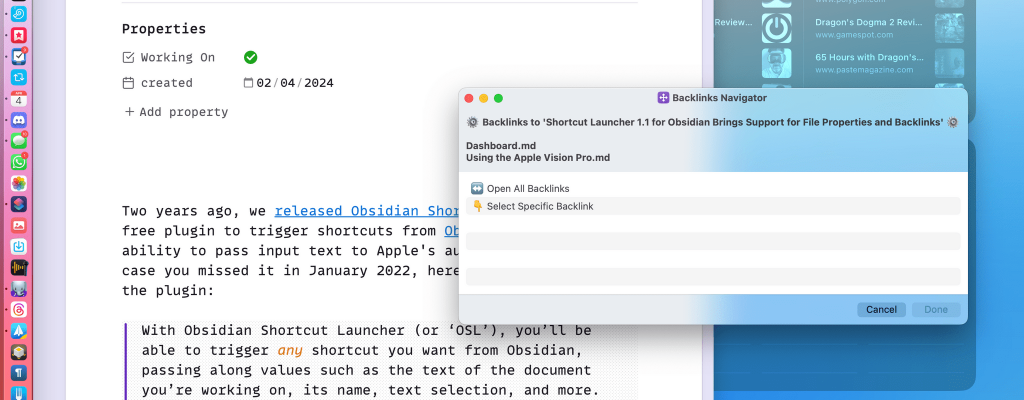Select Open All Backlinks option
Screen dimensions: 1024x400
527,188
